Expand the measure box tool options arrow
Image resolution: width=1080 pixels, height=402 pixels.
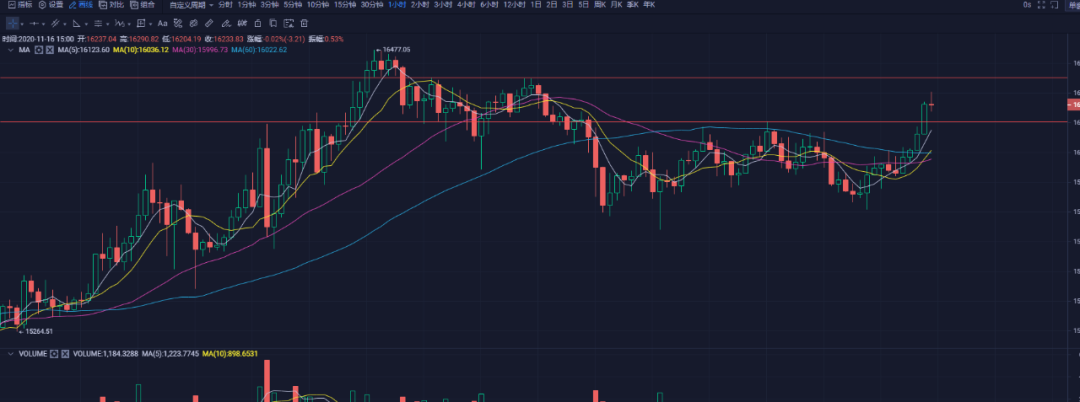coord(150,24)
